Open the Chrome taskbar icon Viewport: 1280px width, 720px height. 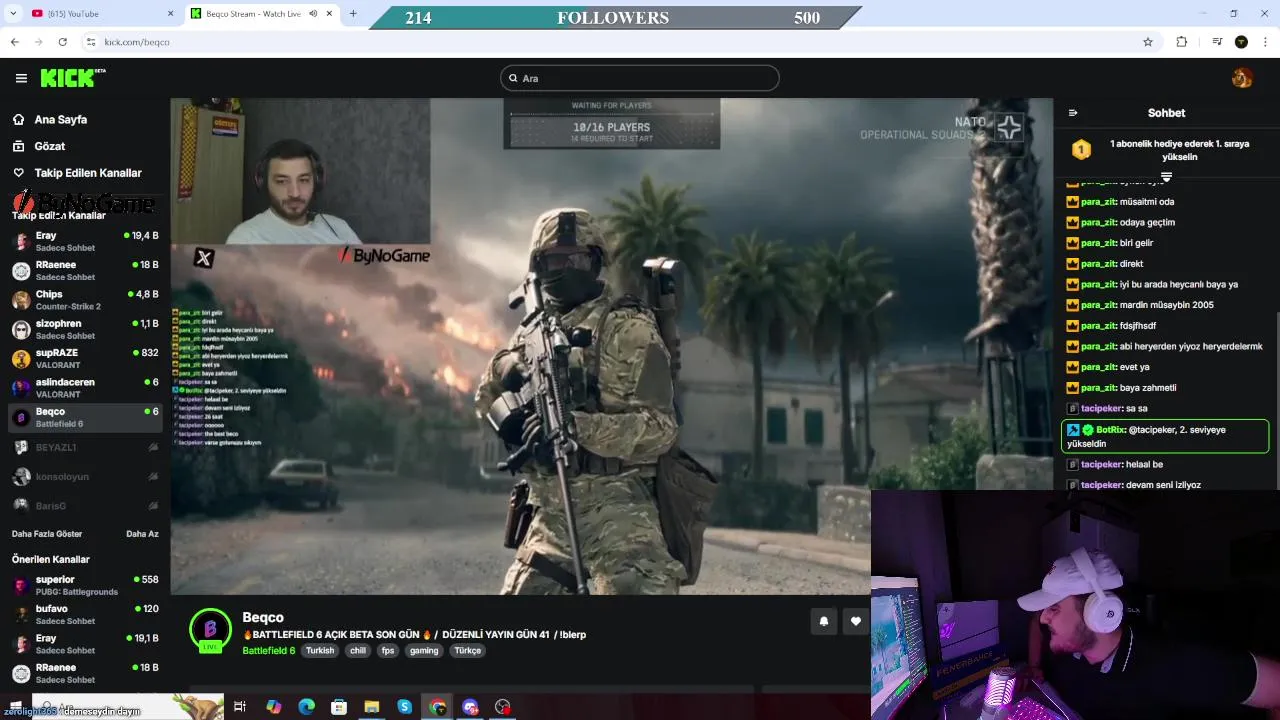437,707
